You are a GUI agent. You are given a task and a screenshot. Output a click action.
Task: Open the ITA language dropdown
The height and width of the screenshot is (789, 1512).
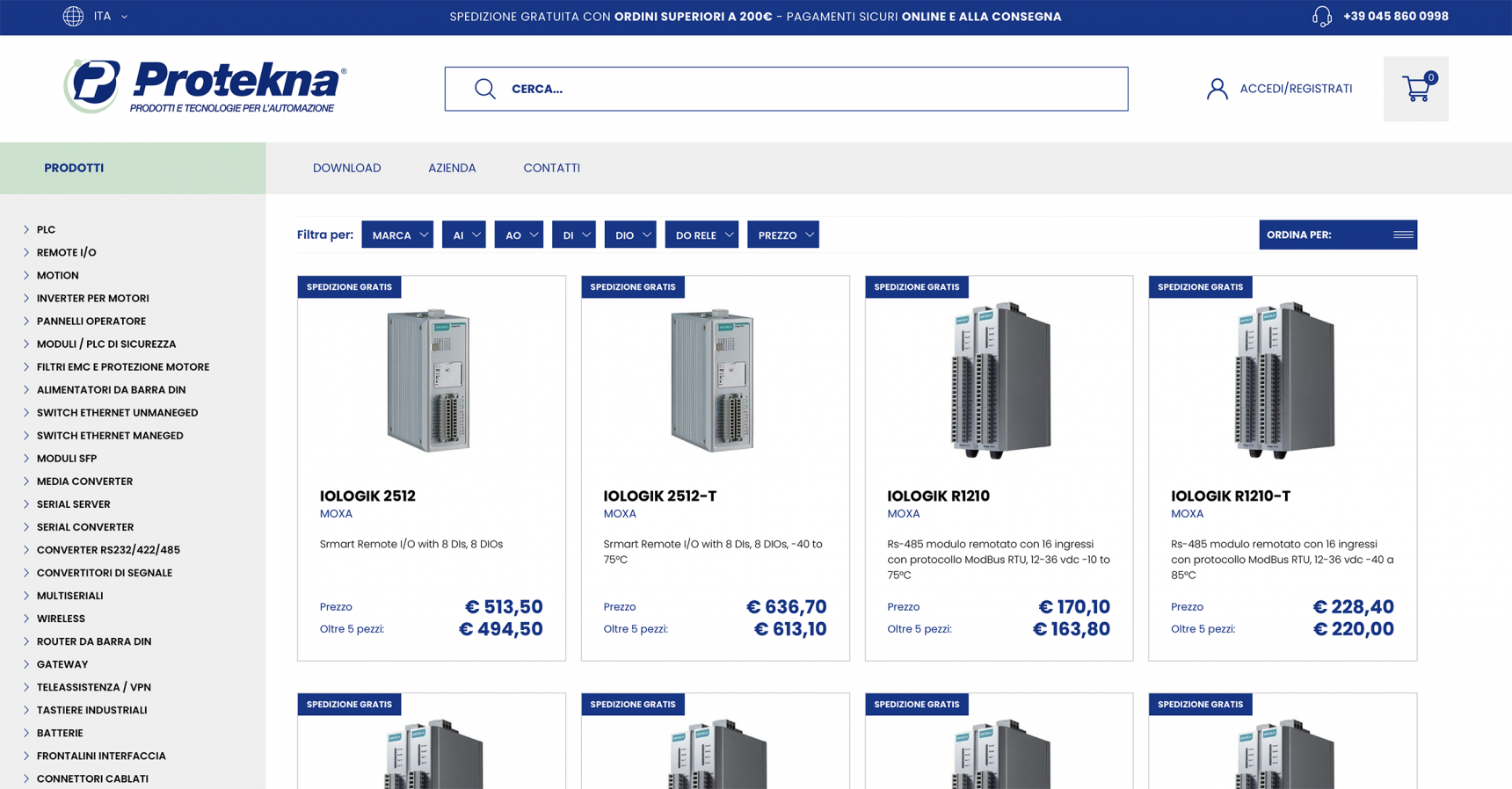111,16
